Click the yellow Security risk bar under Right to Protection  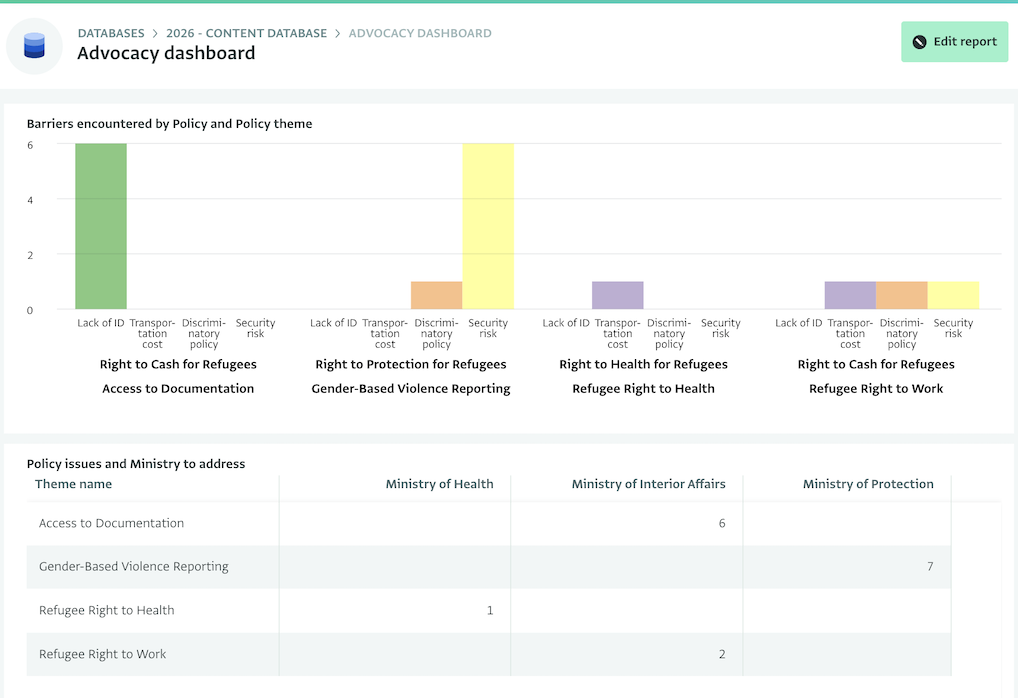coord(488,225)
